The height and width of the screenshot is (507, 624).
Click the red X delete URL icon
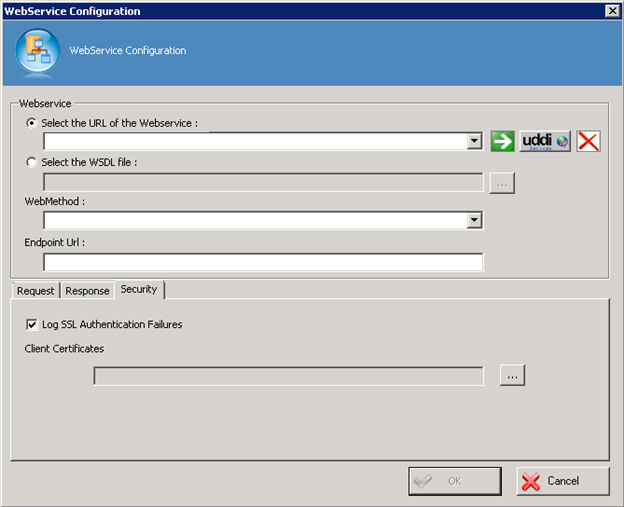click(x=588, y=141)
